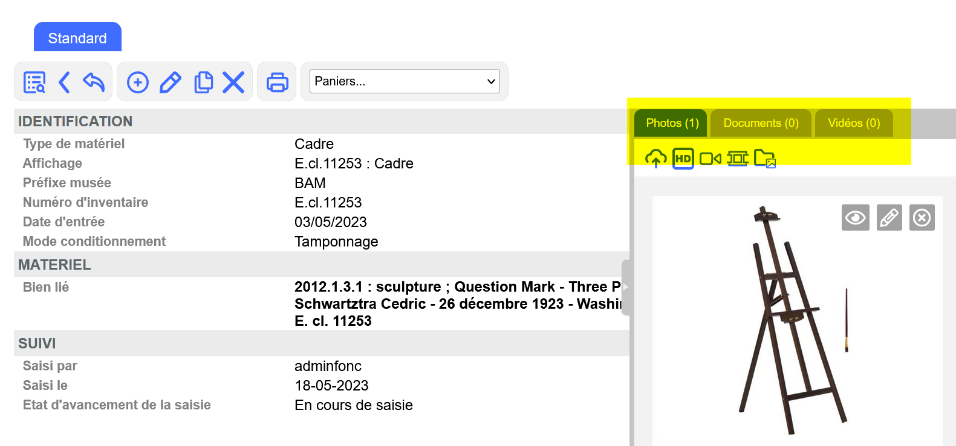Switch to the Documents (0) tab
The width and height of the screenshot is (956, 446).
761,123
